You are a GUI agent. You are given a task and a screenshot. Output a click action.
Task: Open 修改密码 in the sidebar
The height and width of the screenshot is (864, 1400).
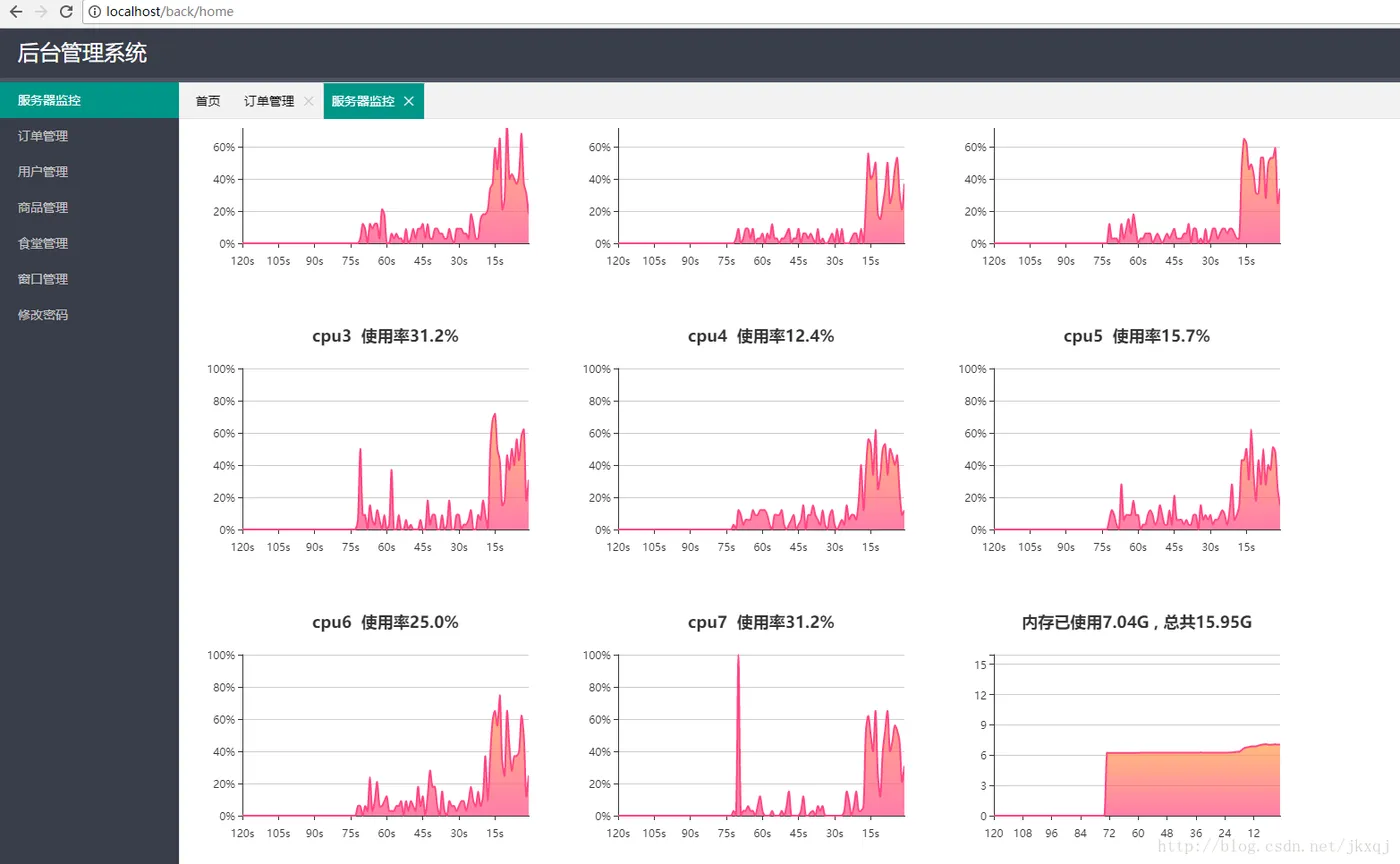tap(89, 315)
